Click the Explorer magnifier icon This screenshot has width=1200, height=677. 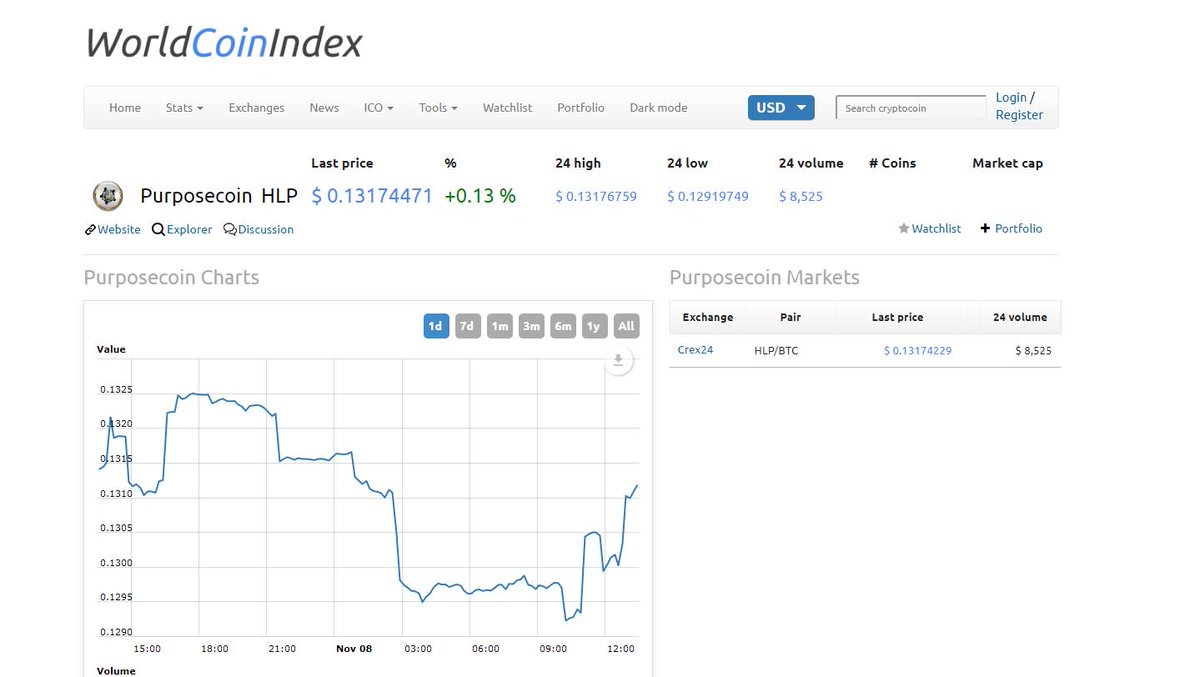click(x=158, y=230)
